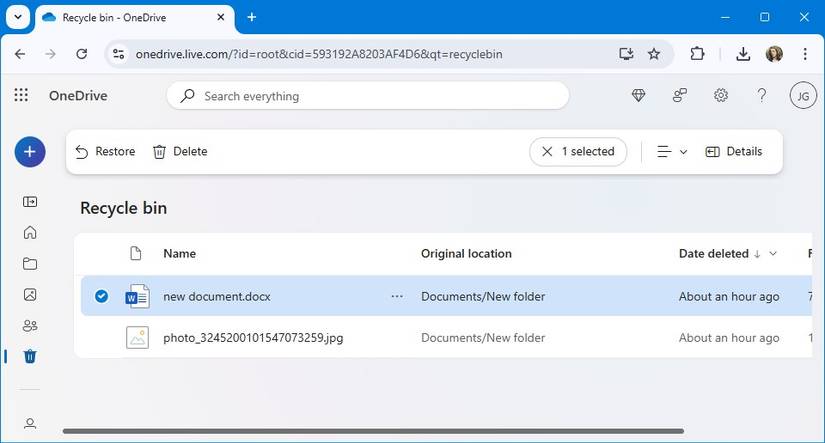Viewport: 825px width, 443px height.
Task: Open Chrome downloads icon
Action: point(743,54)
